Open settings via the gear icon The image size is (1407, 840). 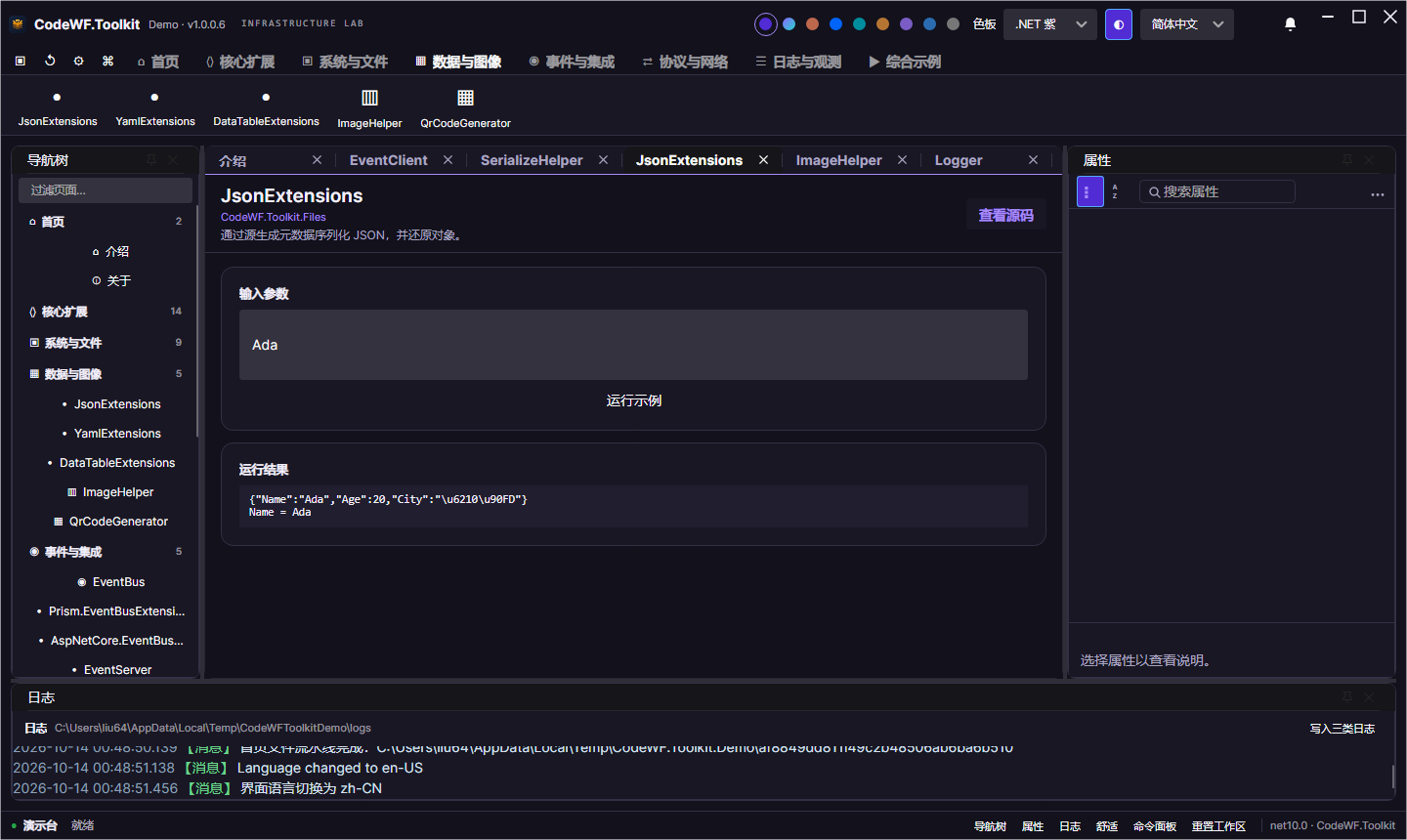pyautogui.click(x=79, y=62)
